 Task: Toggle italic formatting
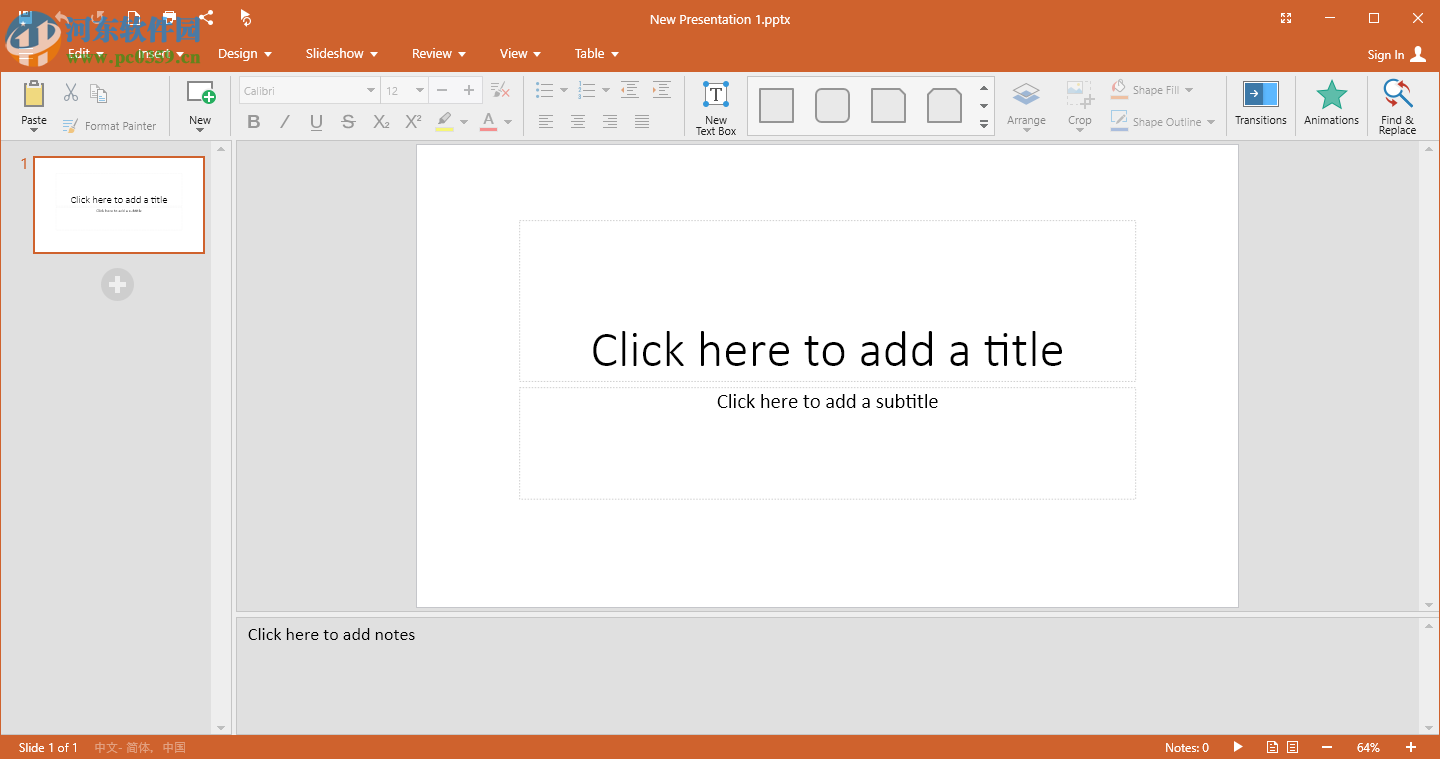pos(284,121)
